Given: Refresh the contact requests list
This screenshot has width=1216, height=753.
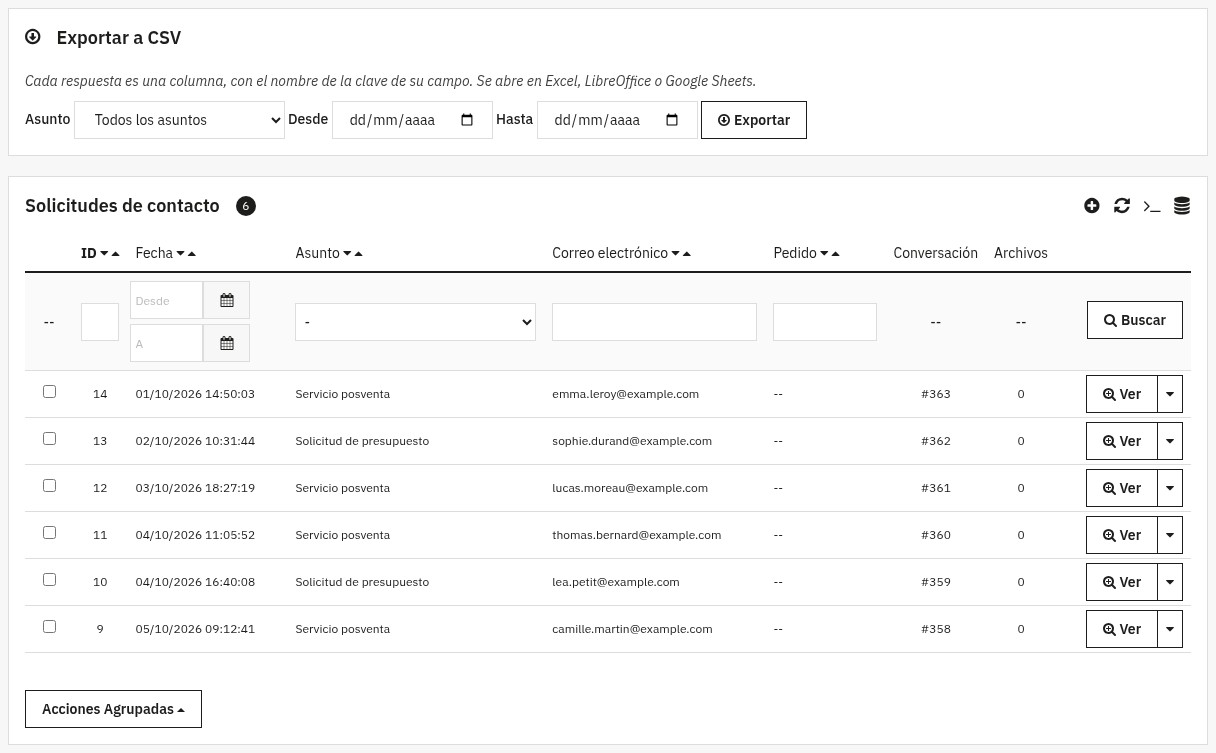Looking at the screenshot, I should [1122, 206].
